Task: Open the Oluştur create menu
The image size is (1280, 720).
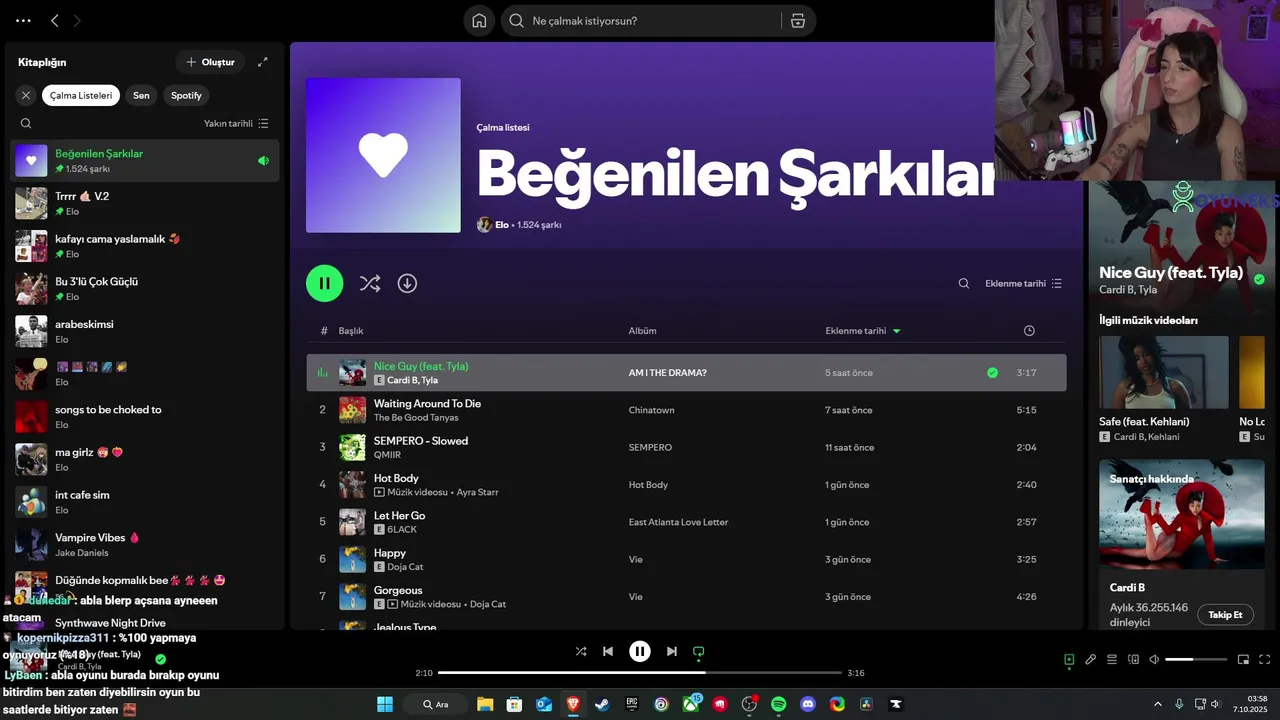Action: pyautogui.click(x=210, y=62)
